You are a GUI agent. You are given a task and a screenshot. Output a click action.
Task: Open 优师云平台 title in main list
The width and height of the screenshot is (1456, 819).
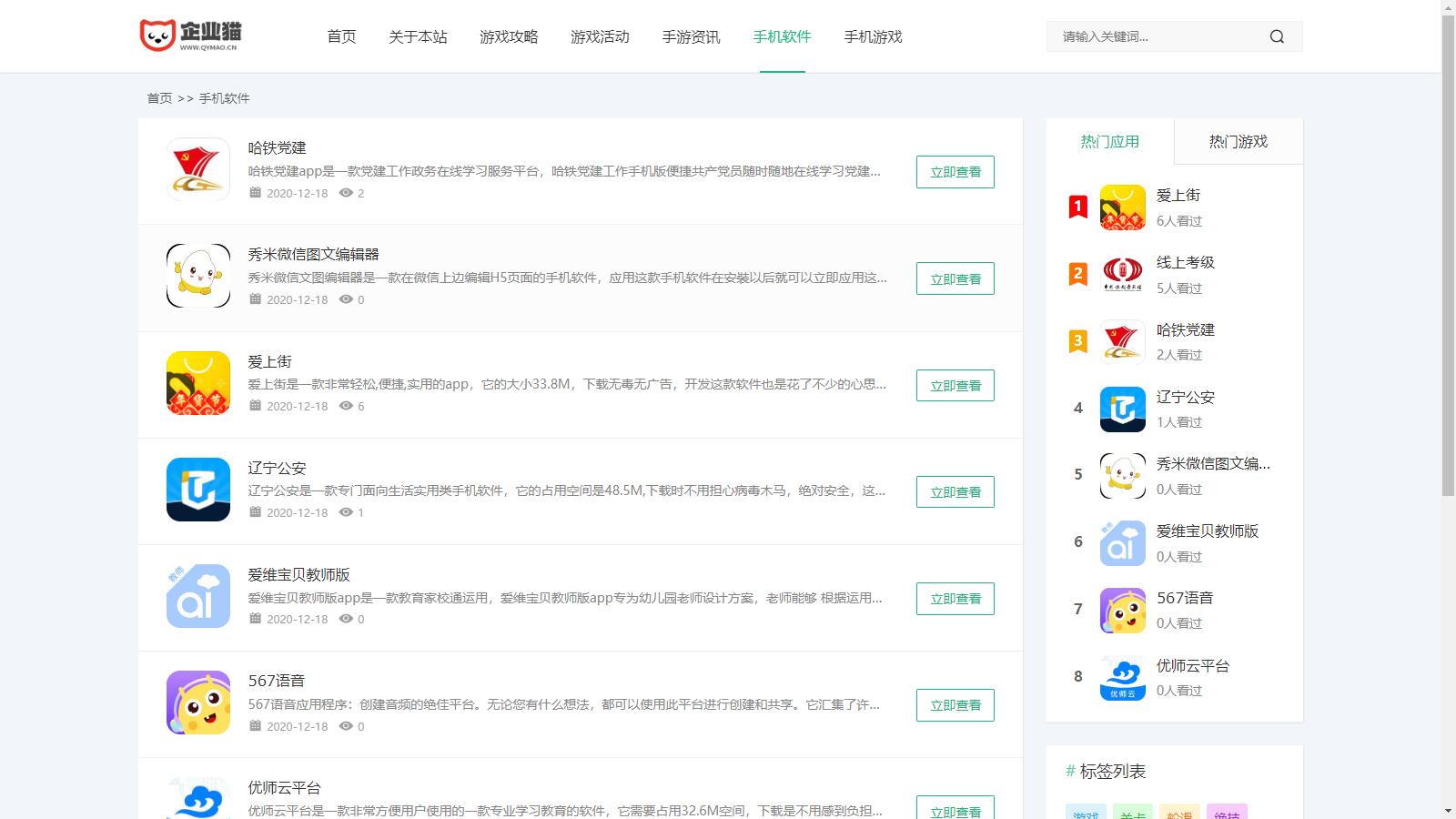tap(284, 787)
